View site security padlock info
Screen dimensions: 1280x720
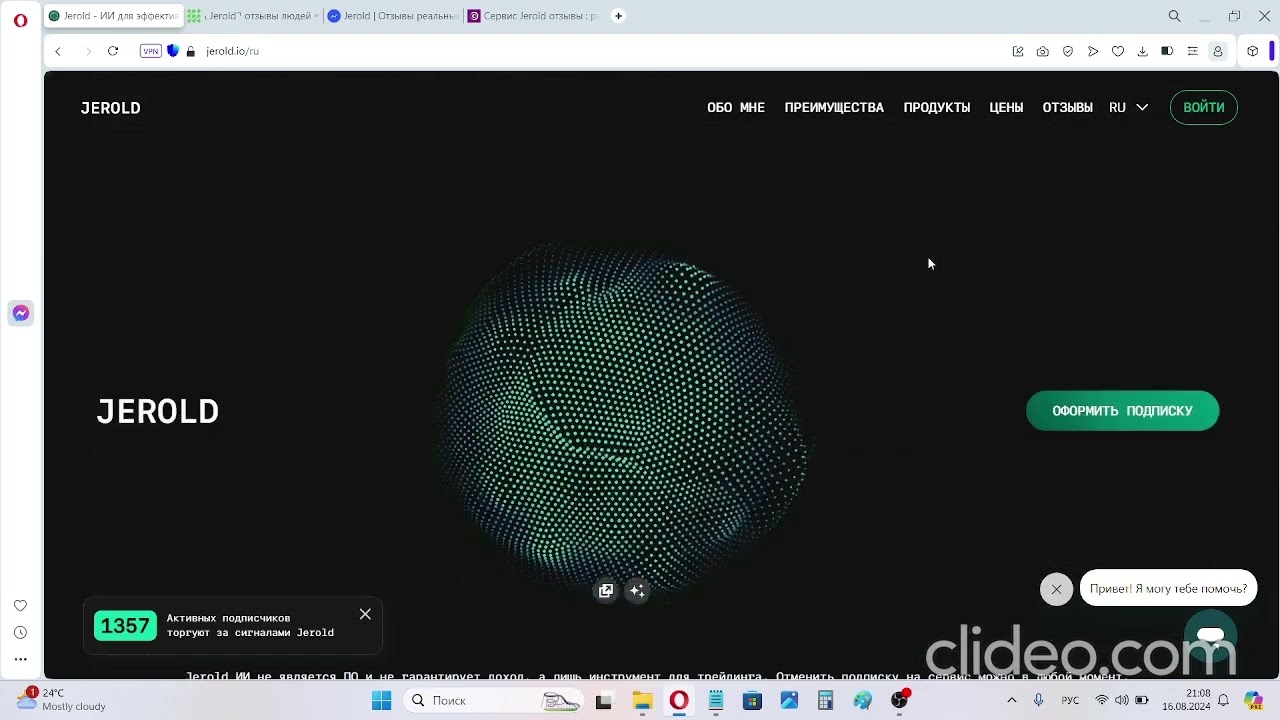191,51
